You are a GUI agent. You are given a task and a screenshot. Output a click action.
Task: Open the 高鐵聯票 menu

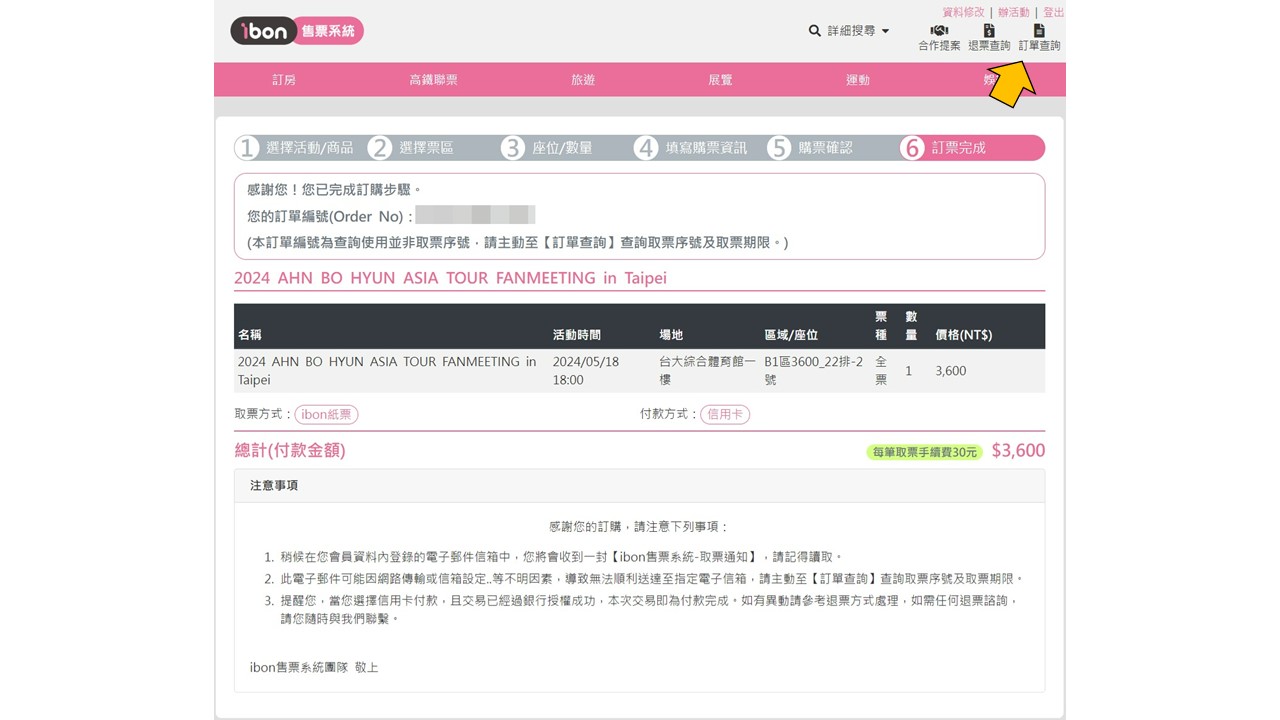(433, 80)
